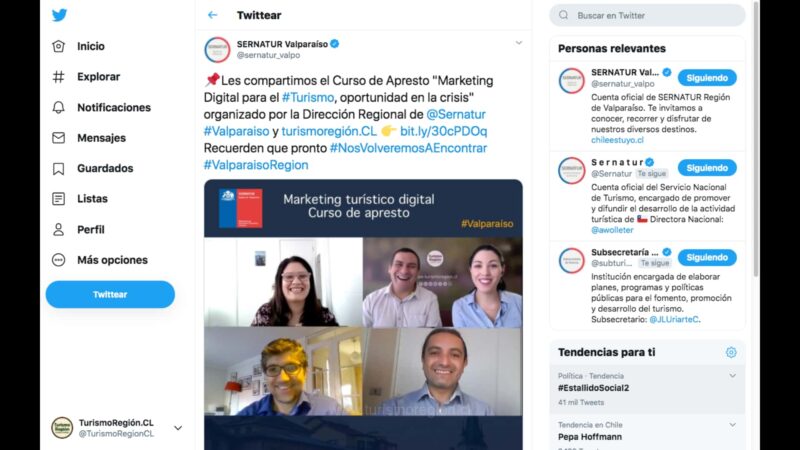Viewport: 800px width, 450px height.
Task: Open the TurismoRegión.CL account switcher chevron
Action: point(178,428)
